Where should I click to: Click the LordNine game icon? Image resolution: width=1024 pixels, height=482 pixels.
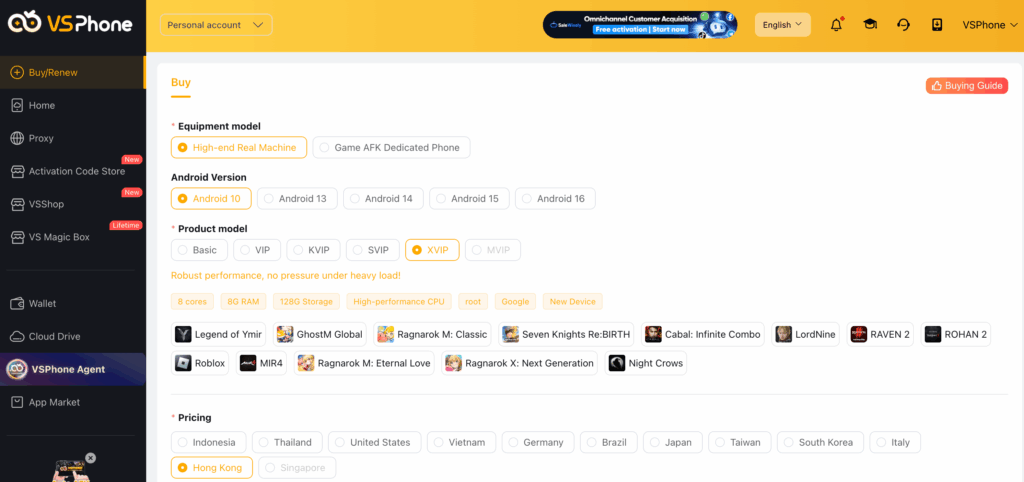click(784, 334)
